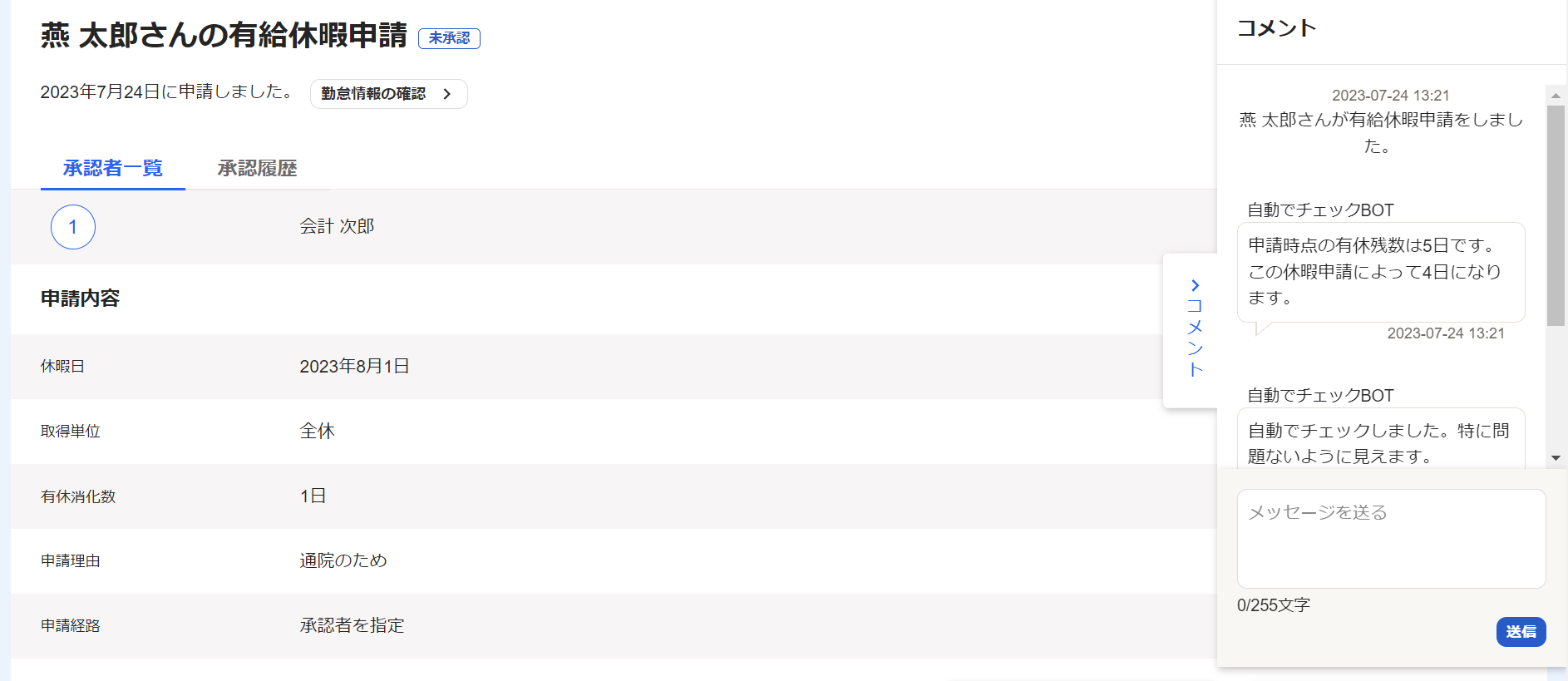Click the 休暇日 value 2023年8月1日
Viewport: 1568px width, 681px height.
[x=355, y=367]
